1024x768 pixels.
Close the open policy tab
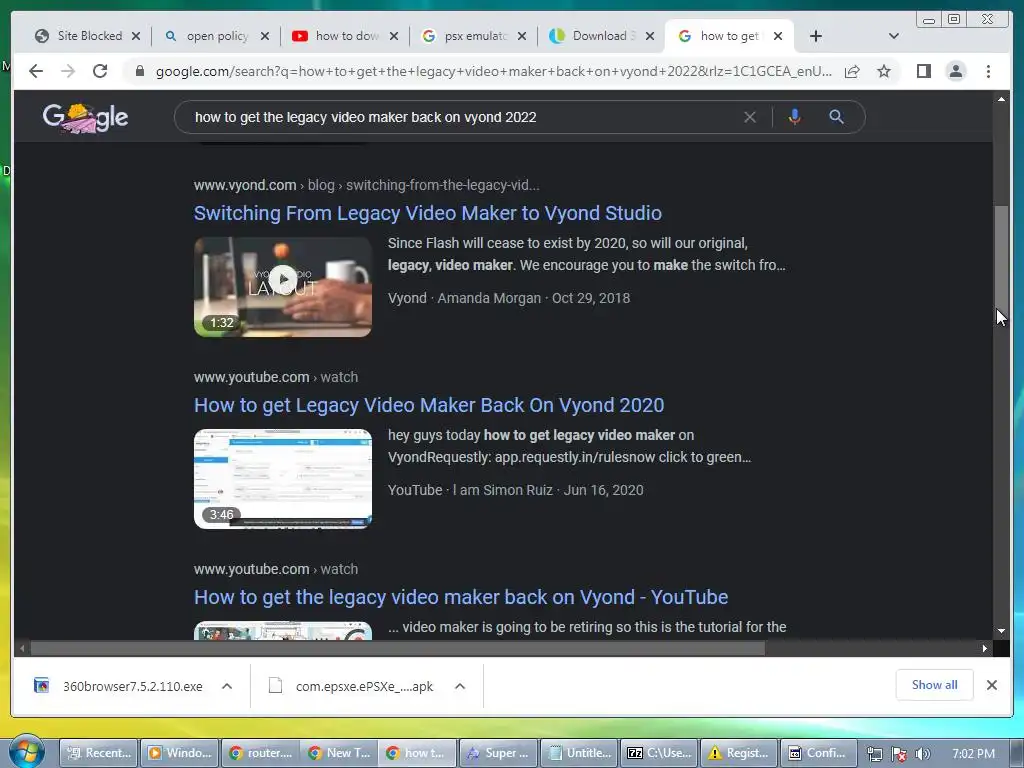264,36
